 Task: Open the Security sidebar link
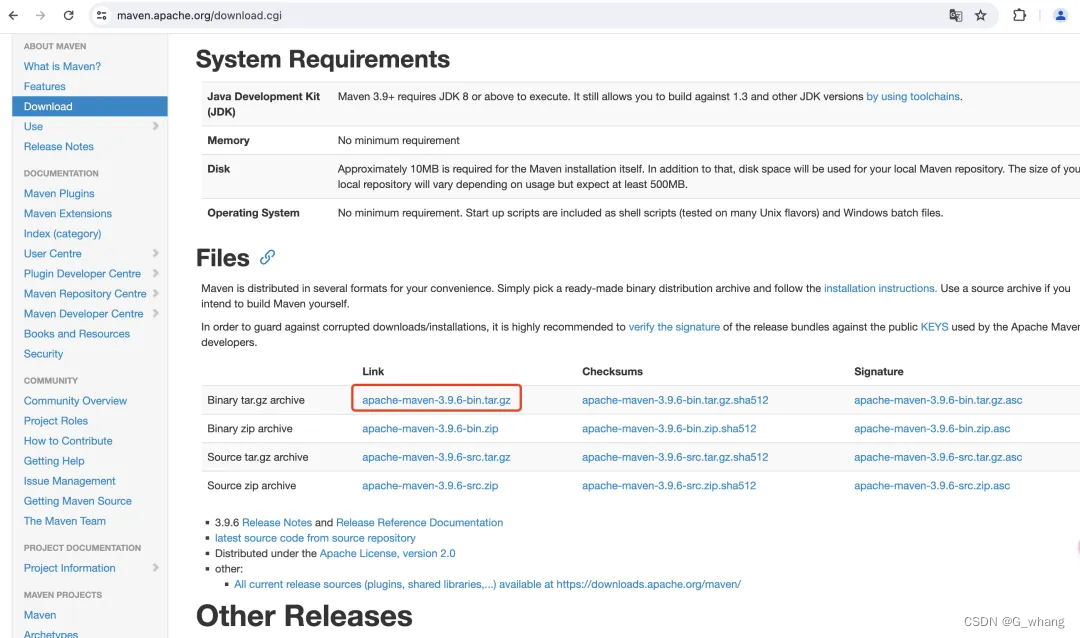pos(43,353)
